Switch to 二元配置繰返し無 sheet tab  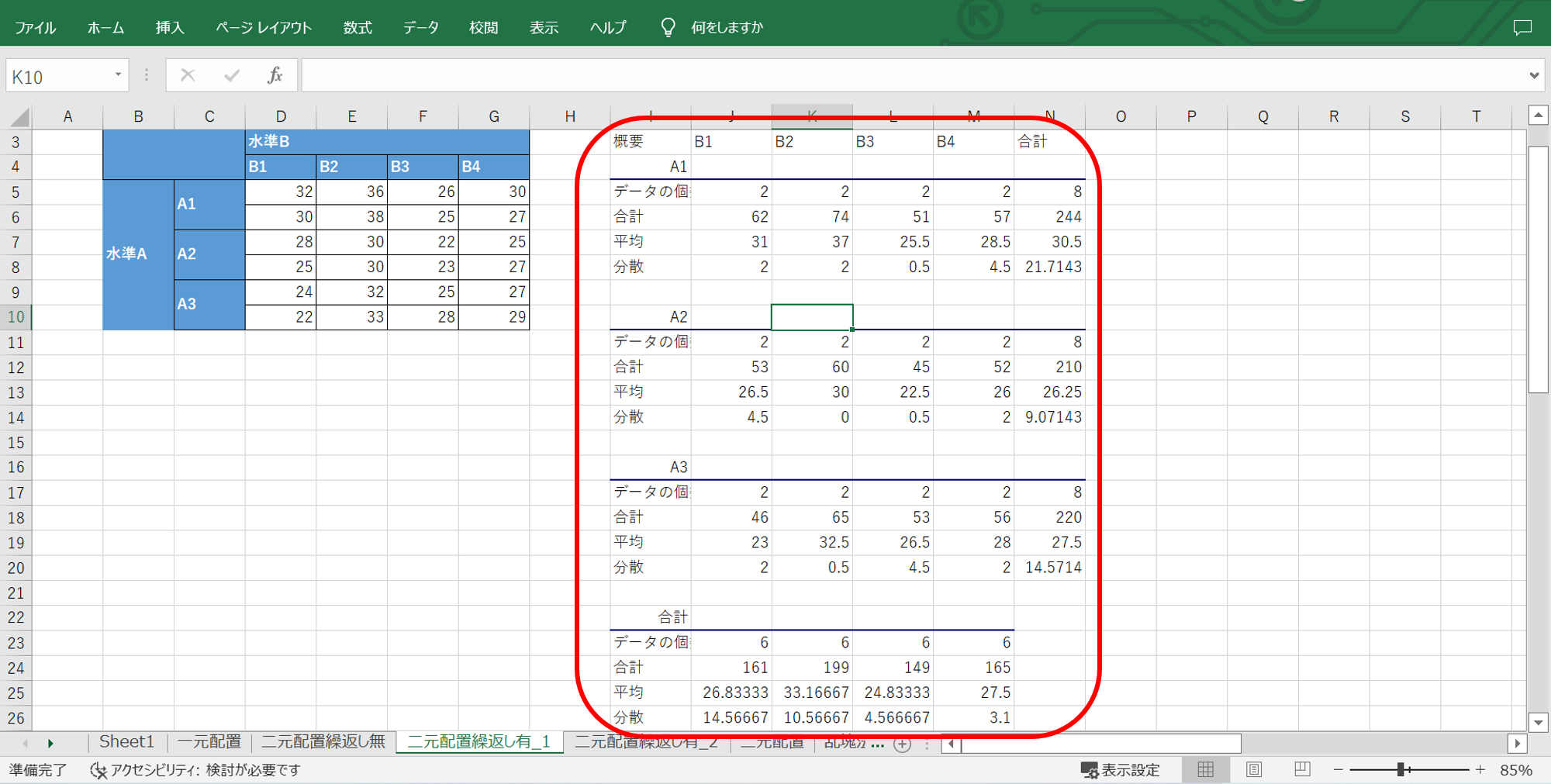click(x=323, y=742)
